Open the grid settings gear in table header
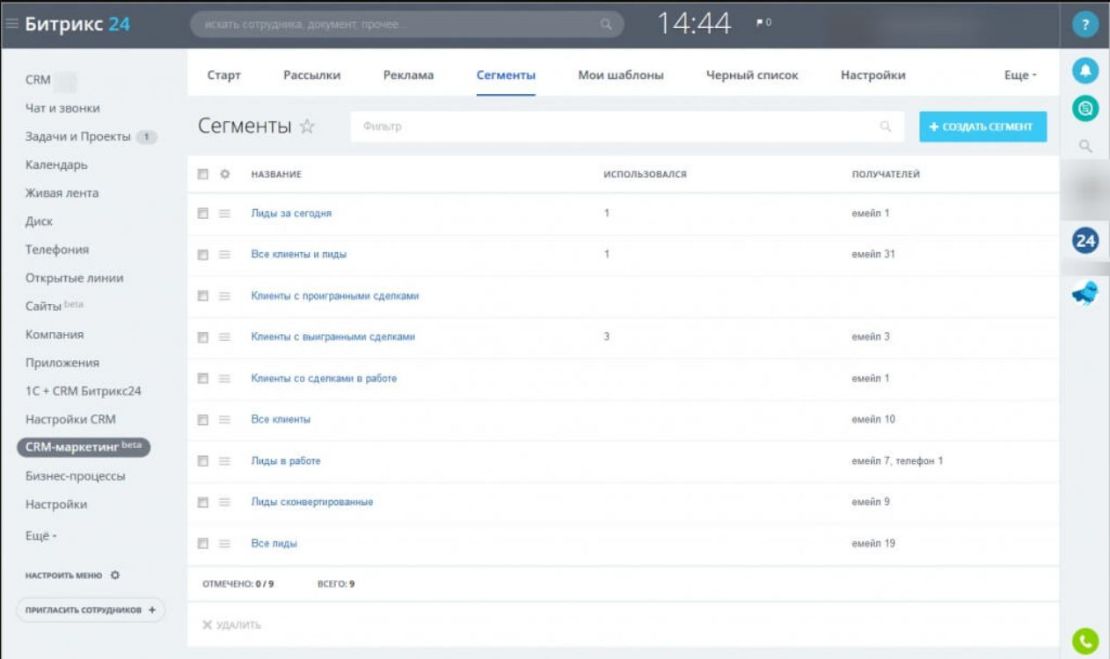This screenshot has height=659, width=1110. coord(225,174)
